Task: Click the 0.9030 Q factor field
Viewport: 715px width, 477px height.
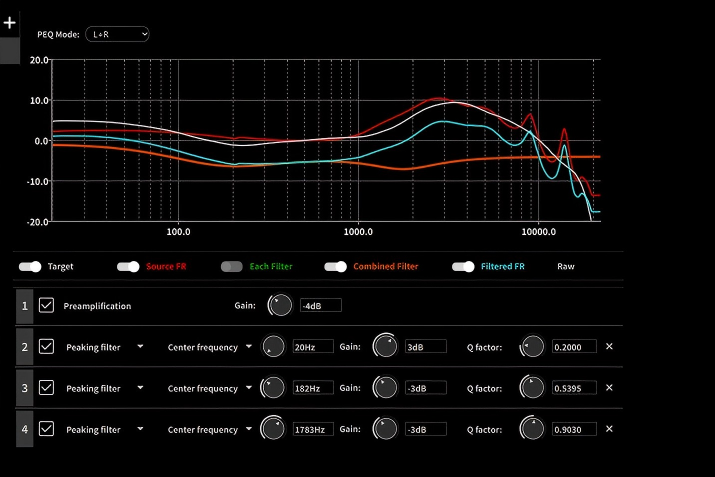Action: pyautogui.click(x=573, y=429)
